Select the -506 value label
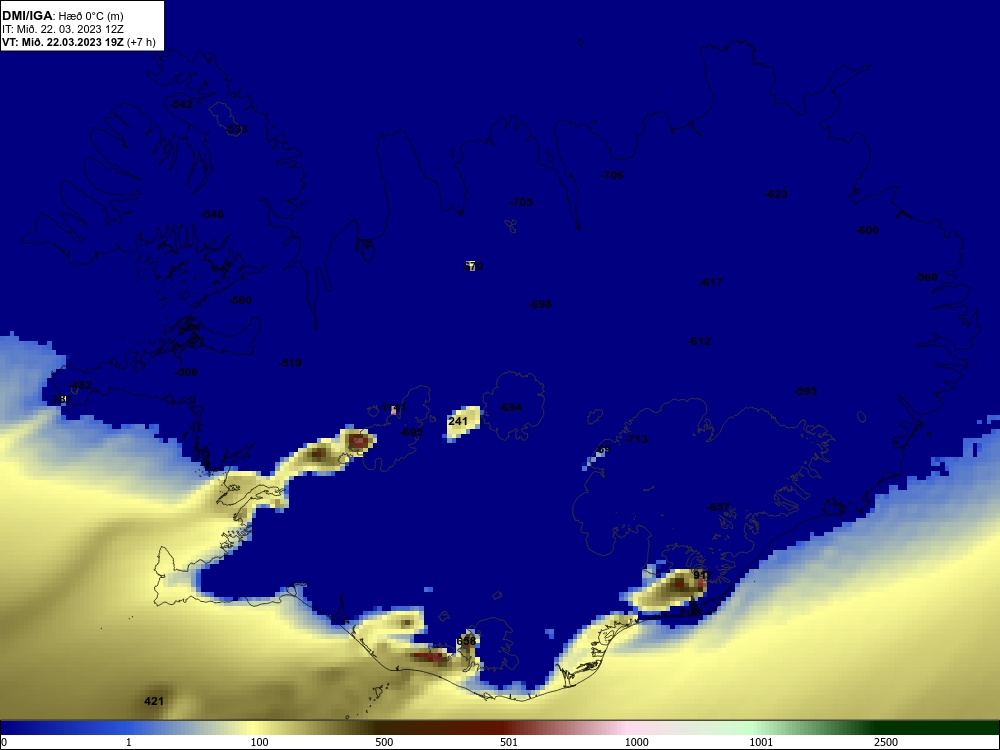The height and width of the screenshot is (750, 1000). point(186,372)
